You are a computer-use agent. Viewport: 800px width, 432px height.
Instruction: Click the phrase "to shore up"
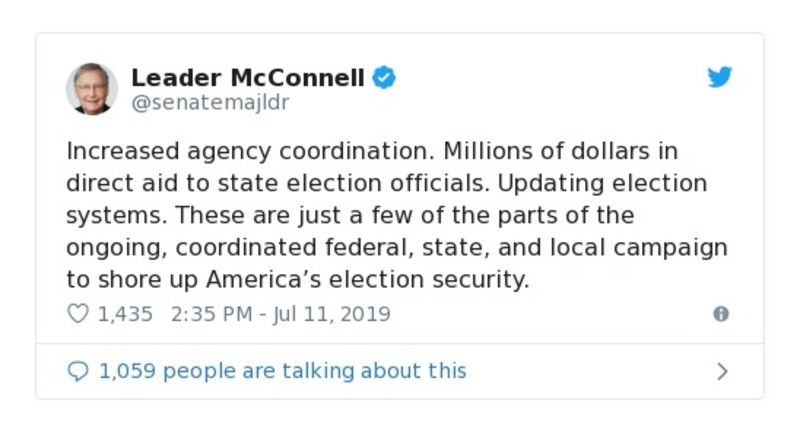pos(134,280)
